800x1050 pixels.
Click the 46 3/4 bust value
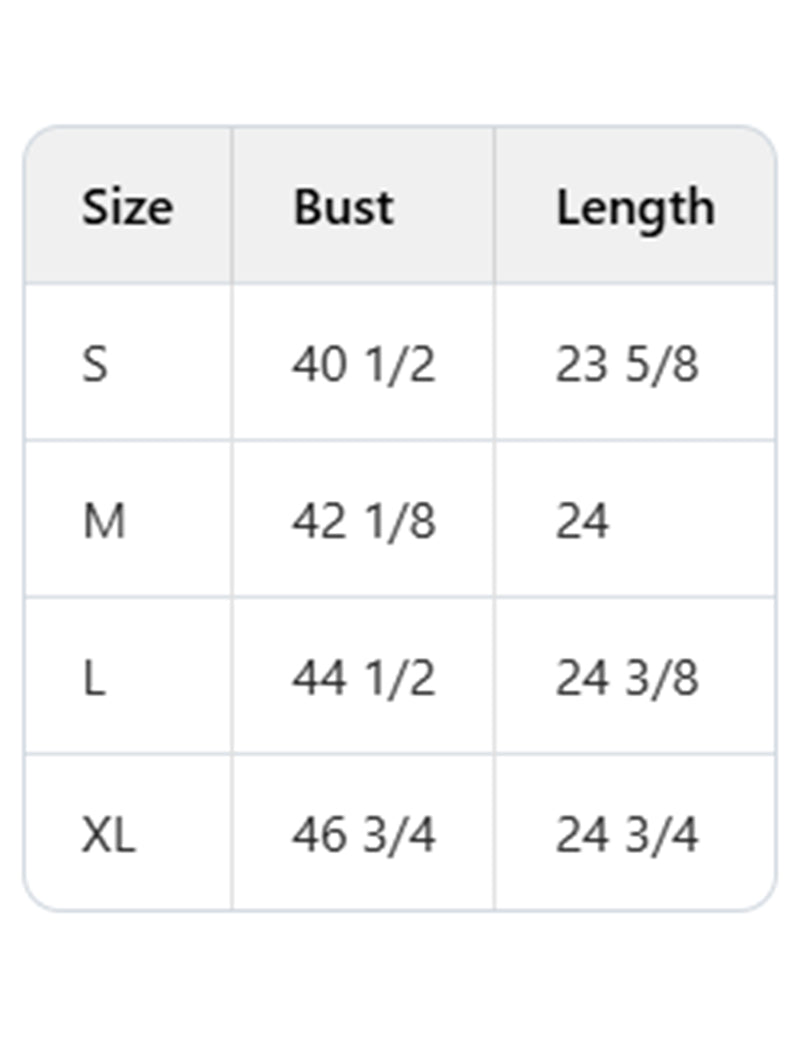coord(363,835)
